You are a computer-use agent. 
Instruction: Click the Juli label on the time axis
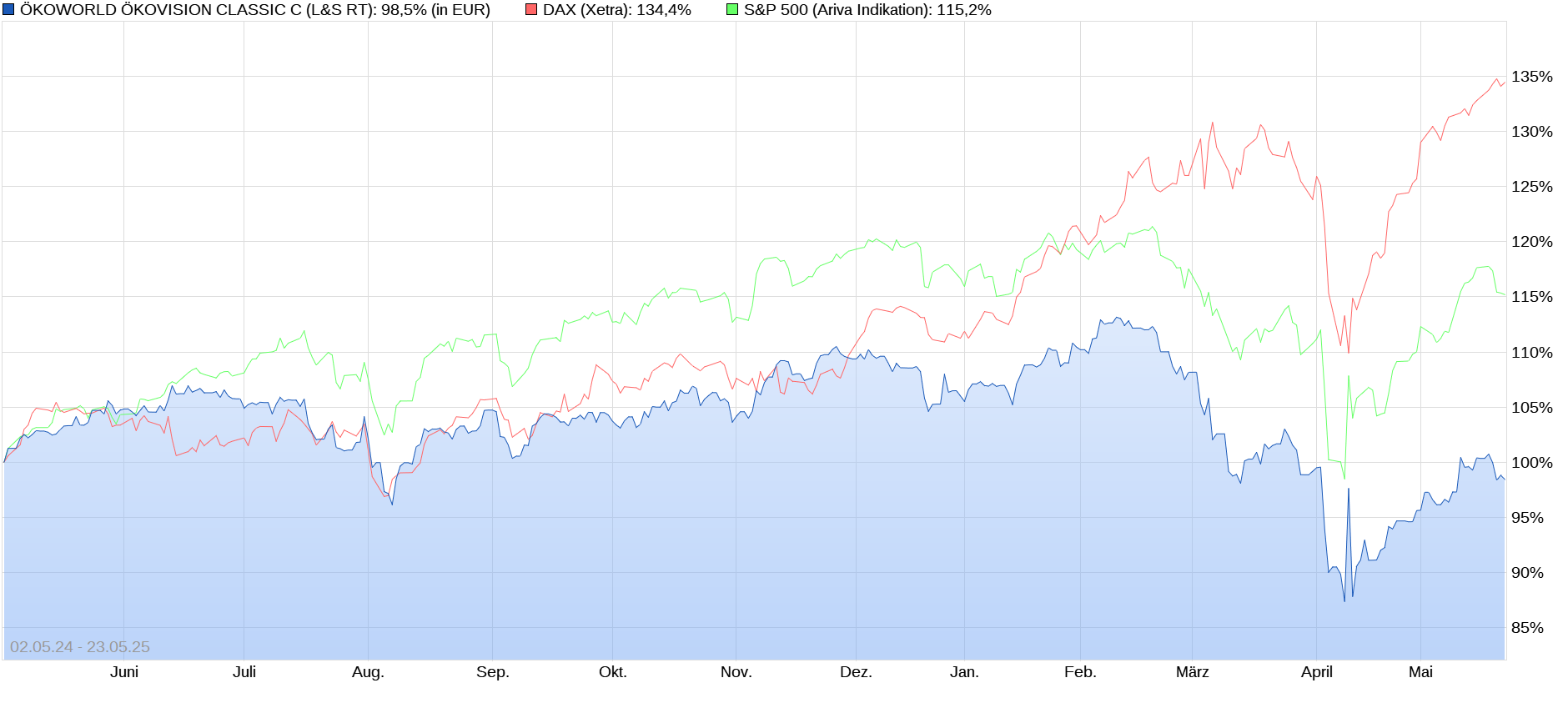[x=244, y=672]
